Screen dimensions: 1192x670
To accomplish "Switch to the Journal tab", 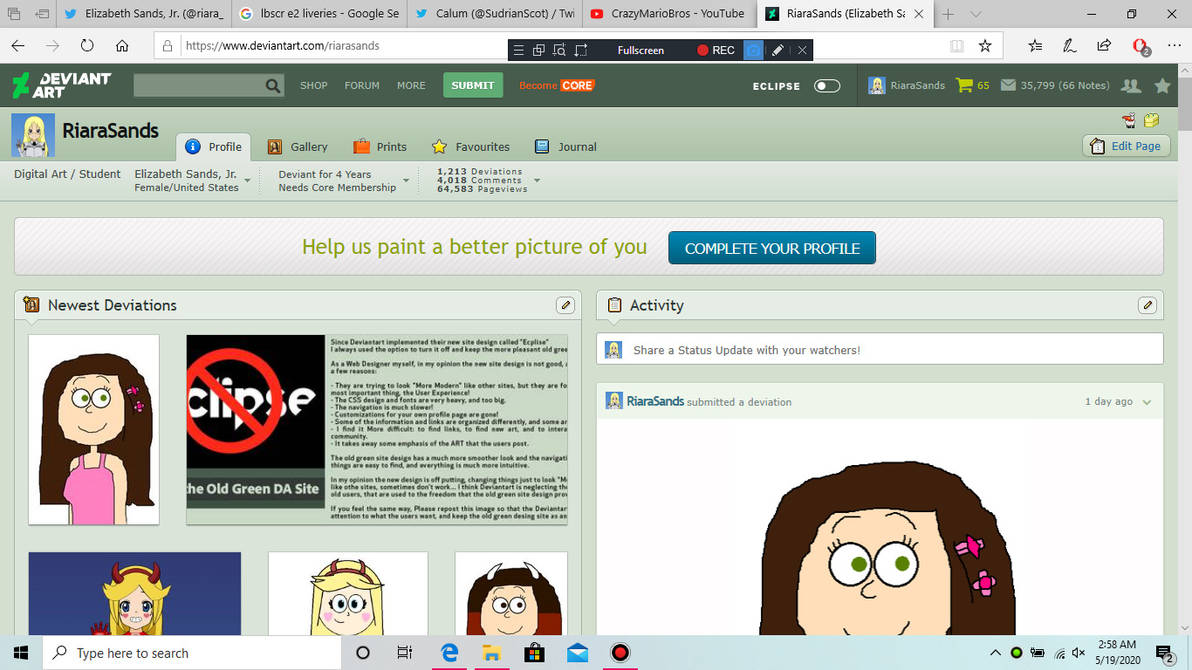I will tap(566, 147).
